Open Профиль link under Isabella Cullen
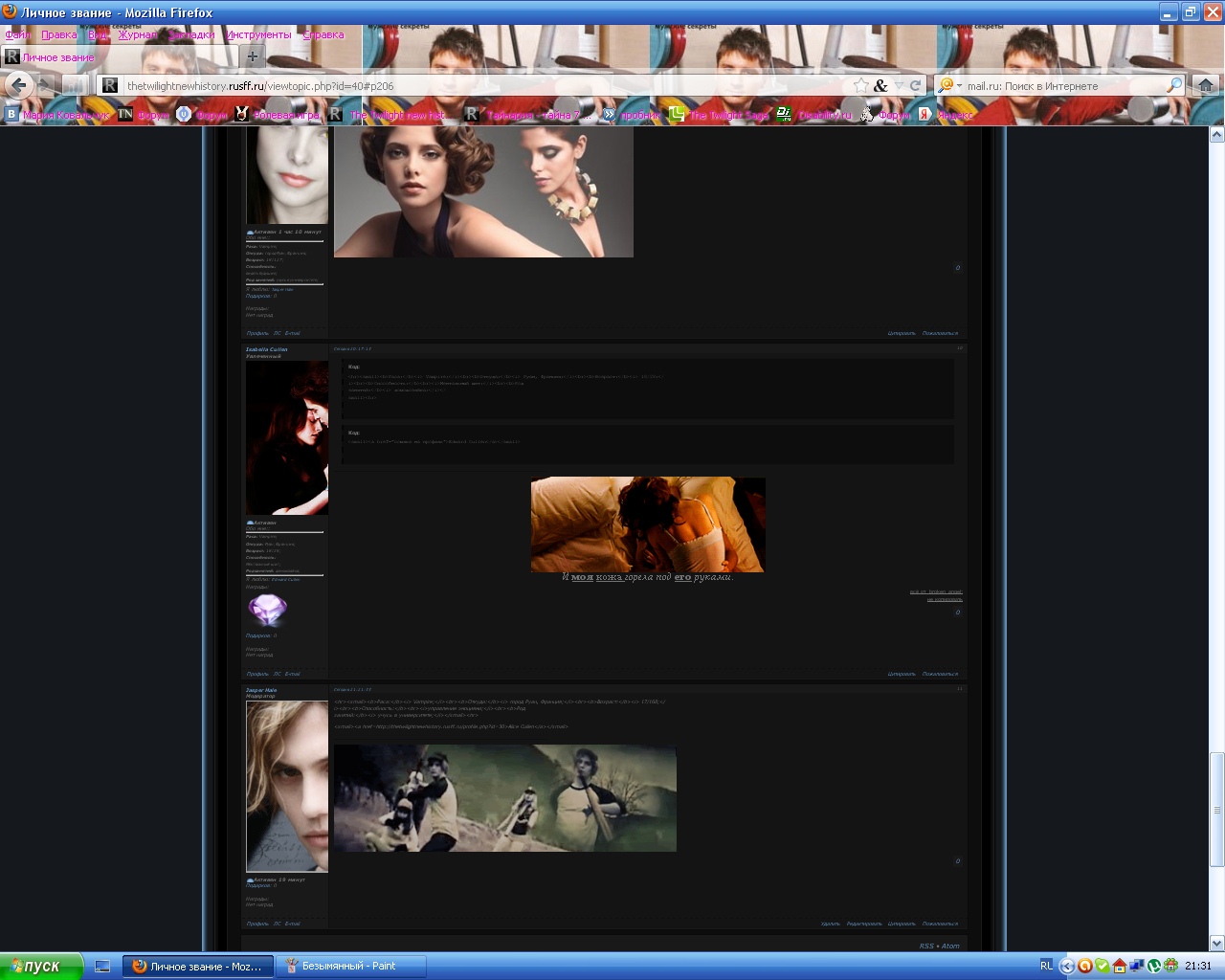 [257, 674]
